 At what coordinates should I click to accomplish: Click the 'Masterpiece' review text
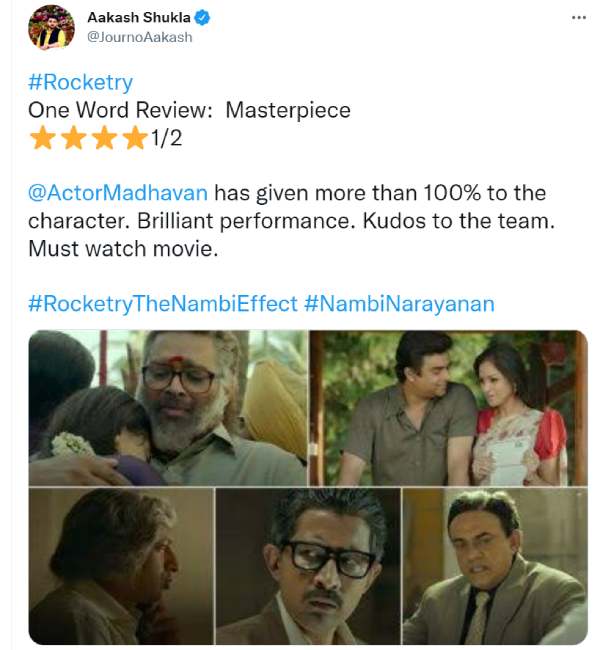click(288, 110)
